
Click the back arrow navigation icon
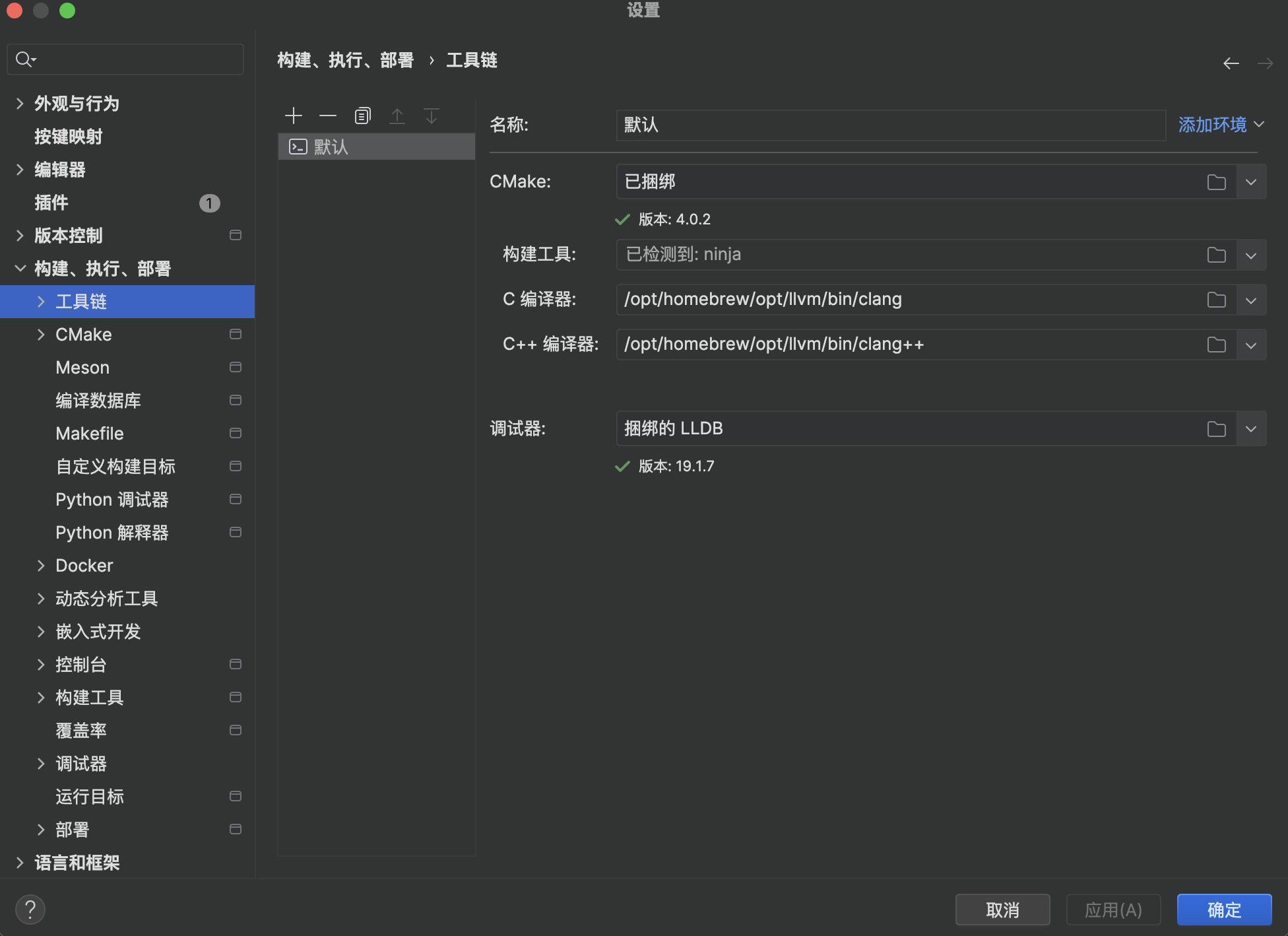click(1231, 63)
